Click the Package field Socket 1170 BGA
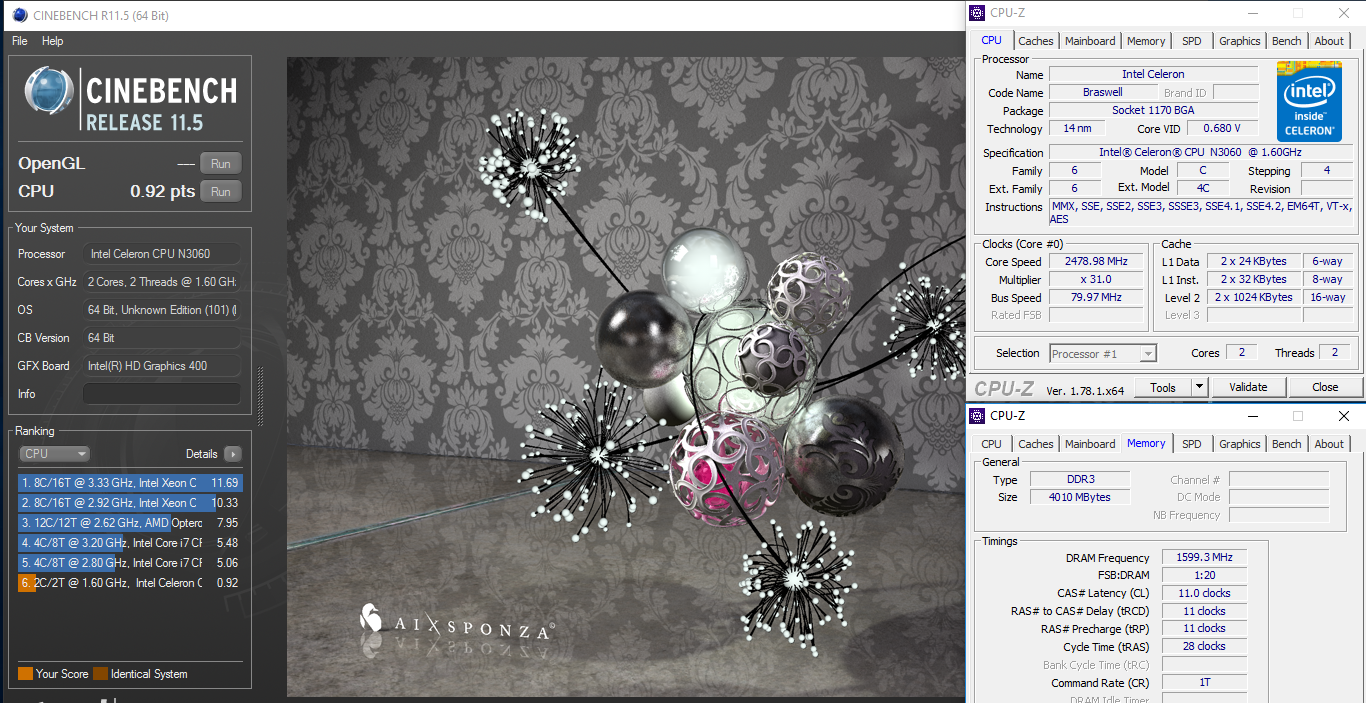Screen dimensions: 1366x703 point(1153,110)
